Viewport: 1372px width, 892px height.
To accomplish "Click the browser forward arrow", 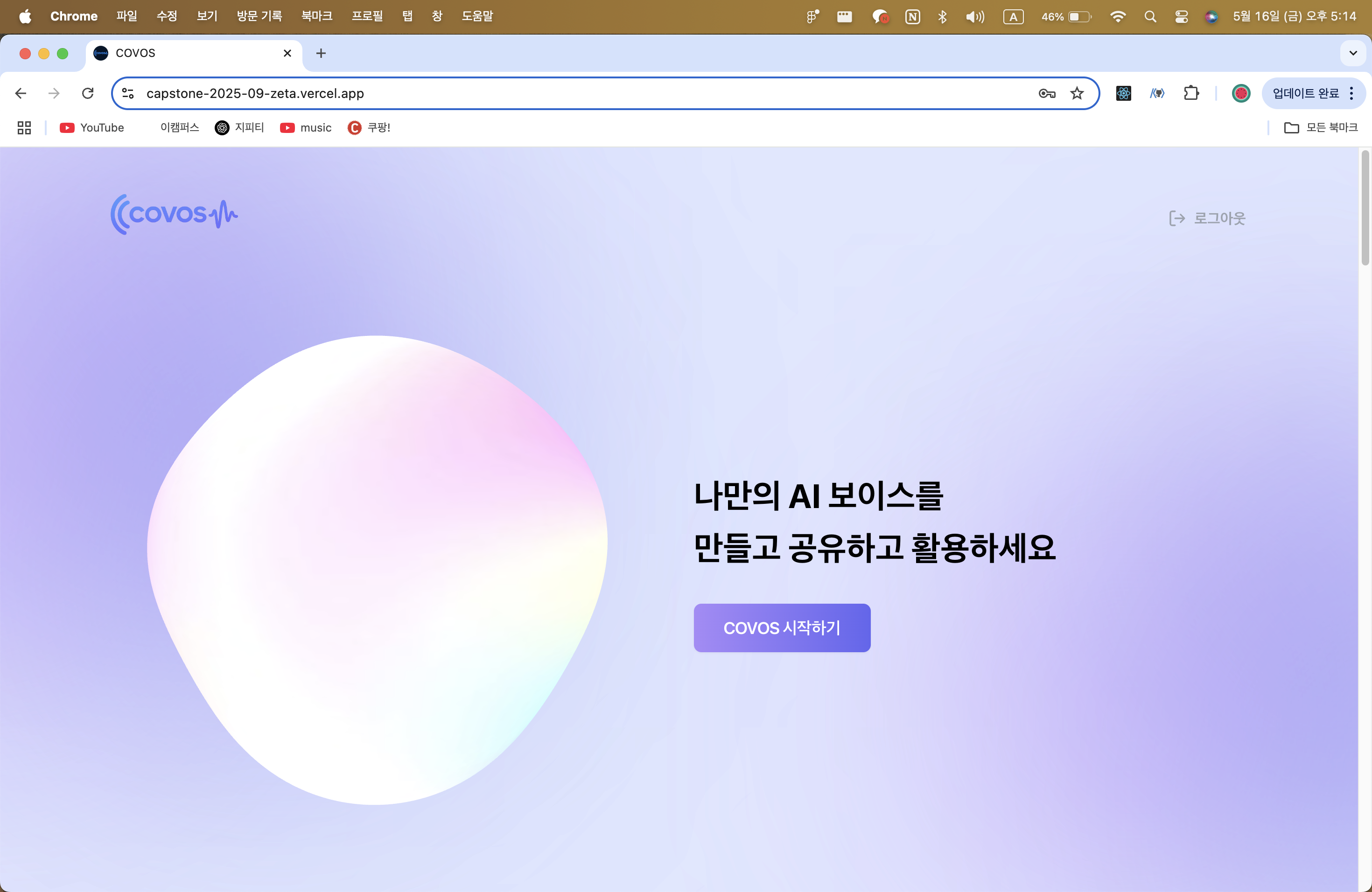I will 54,93.
